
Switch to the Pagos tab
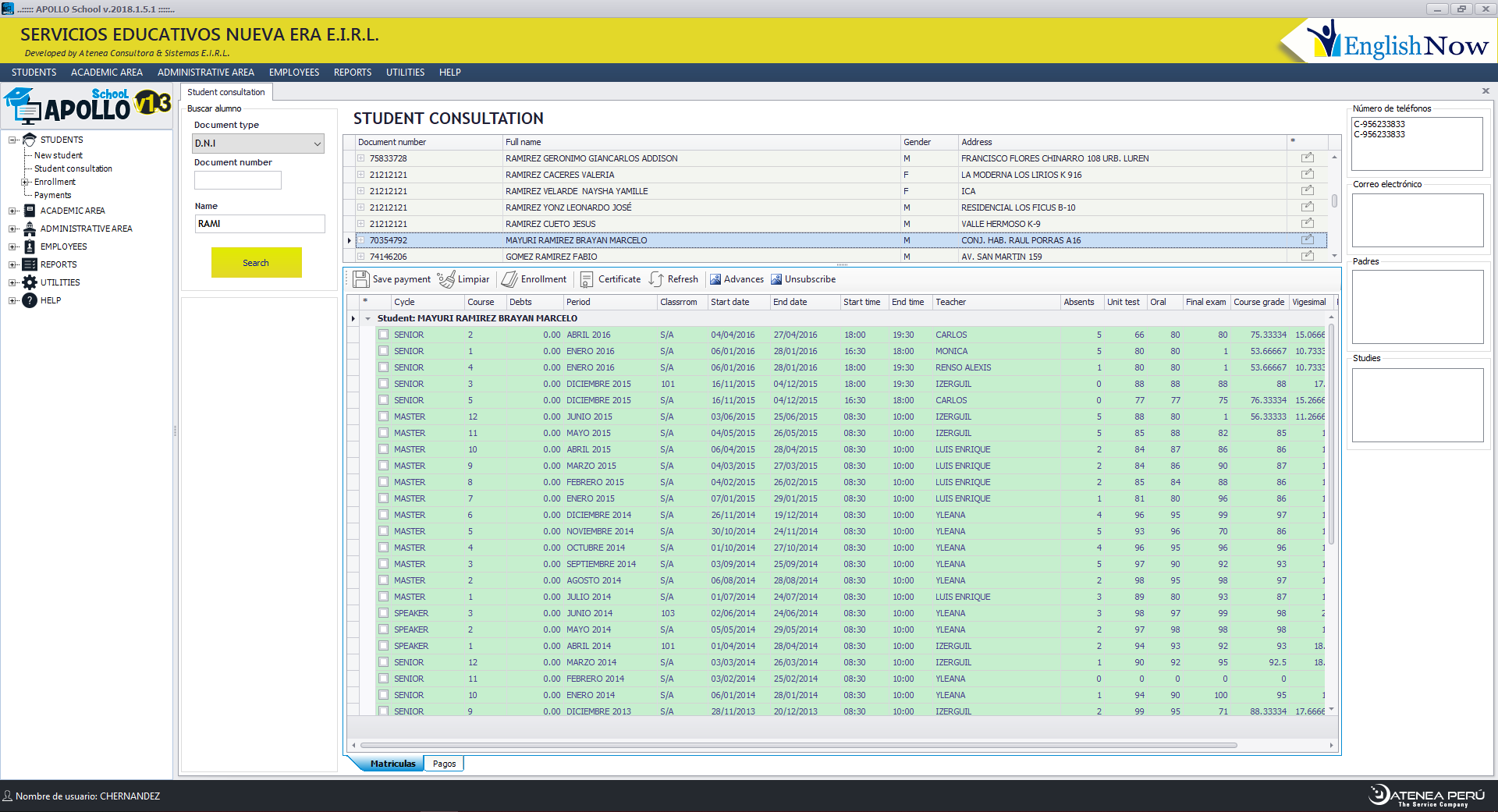(444, 764)
